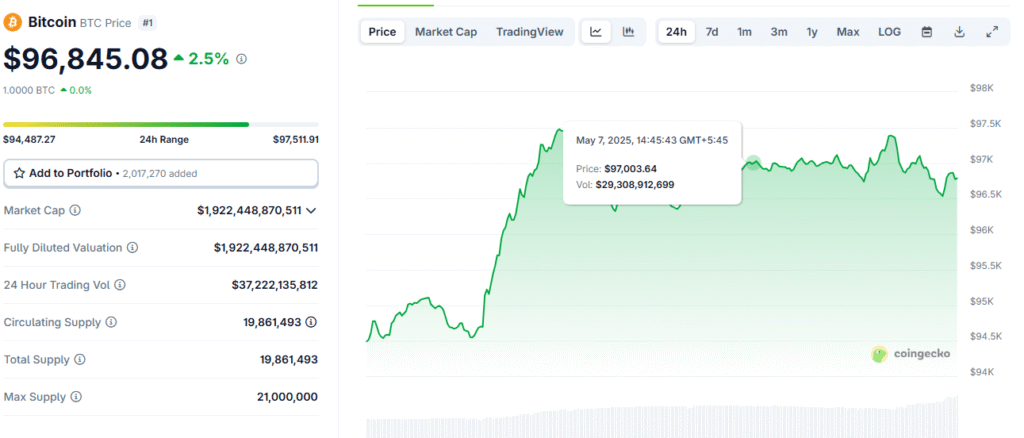1024x438 pixels.
Task: Click the star icon in Add to Portfolio
Action: [19, 174]
